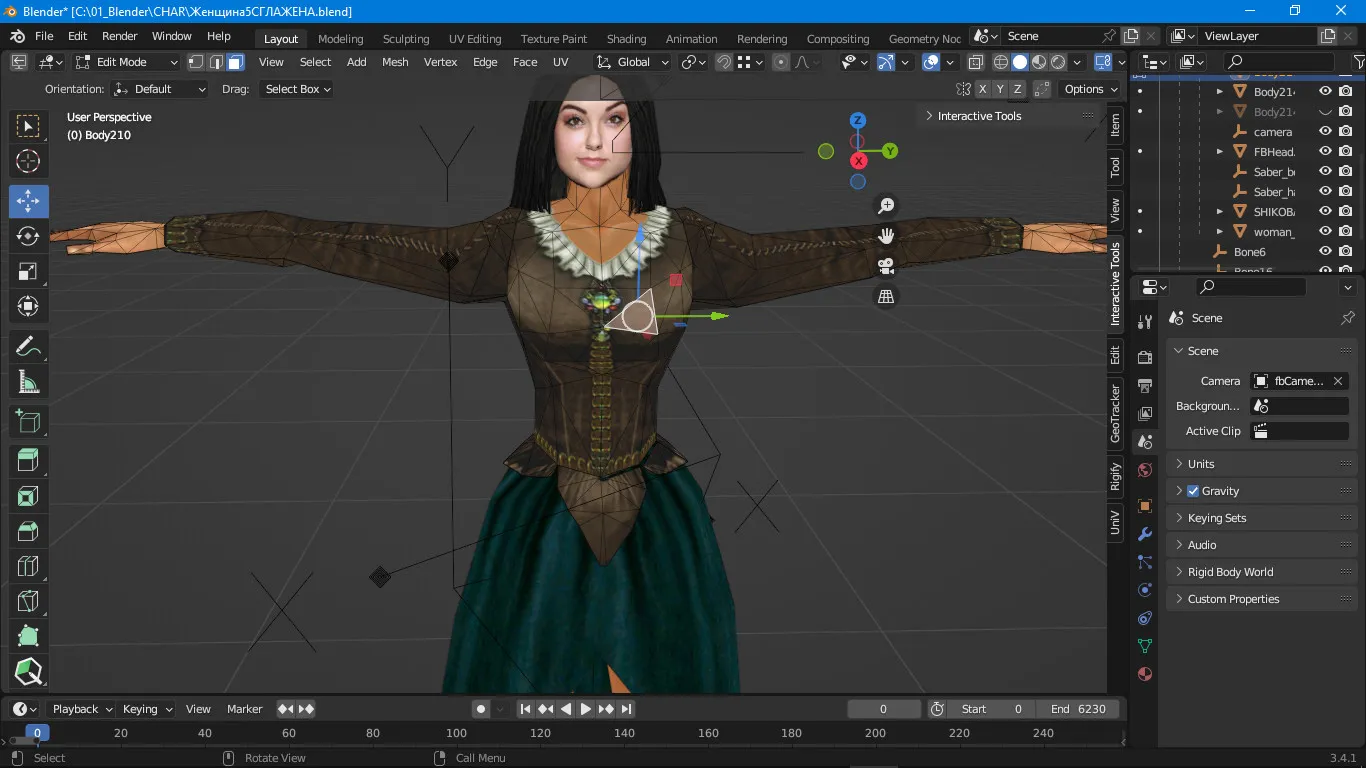Click the End frame field
The image size is (1366, 768).
[1078, 709]
